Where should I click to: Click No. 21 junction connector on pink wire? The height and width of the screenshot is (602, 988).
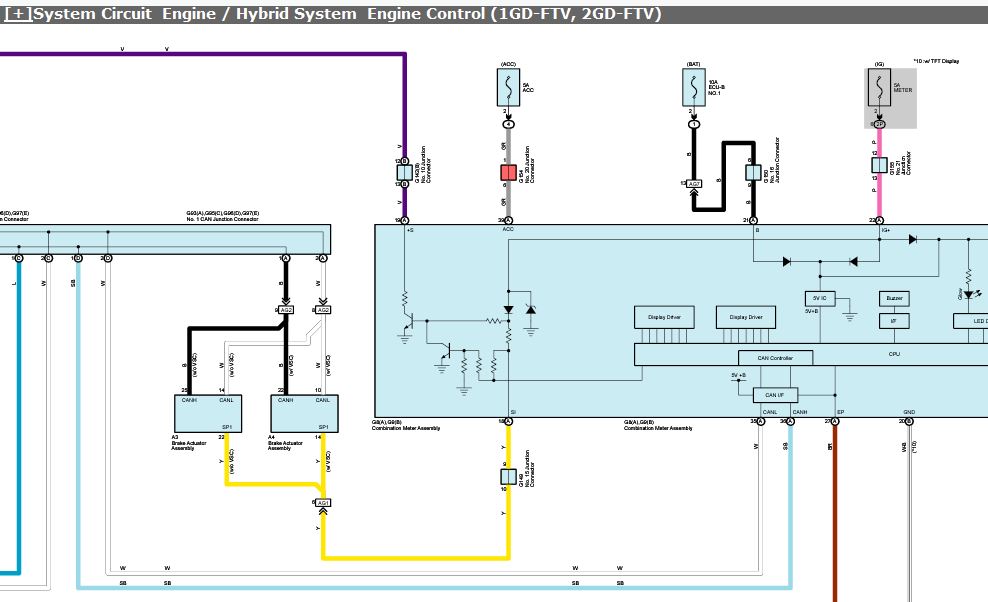tap(880, 173)
